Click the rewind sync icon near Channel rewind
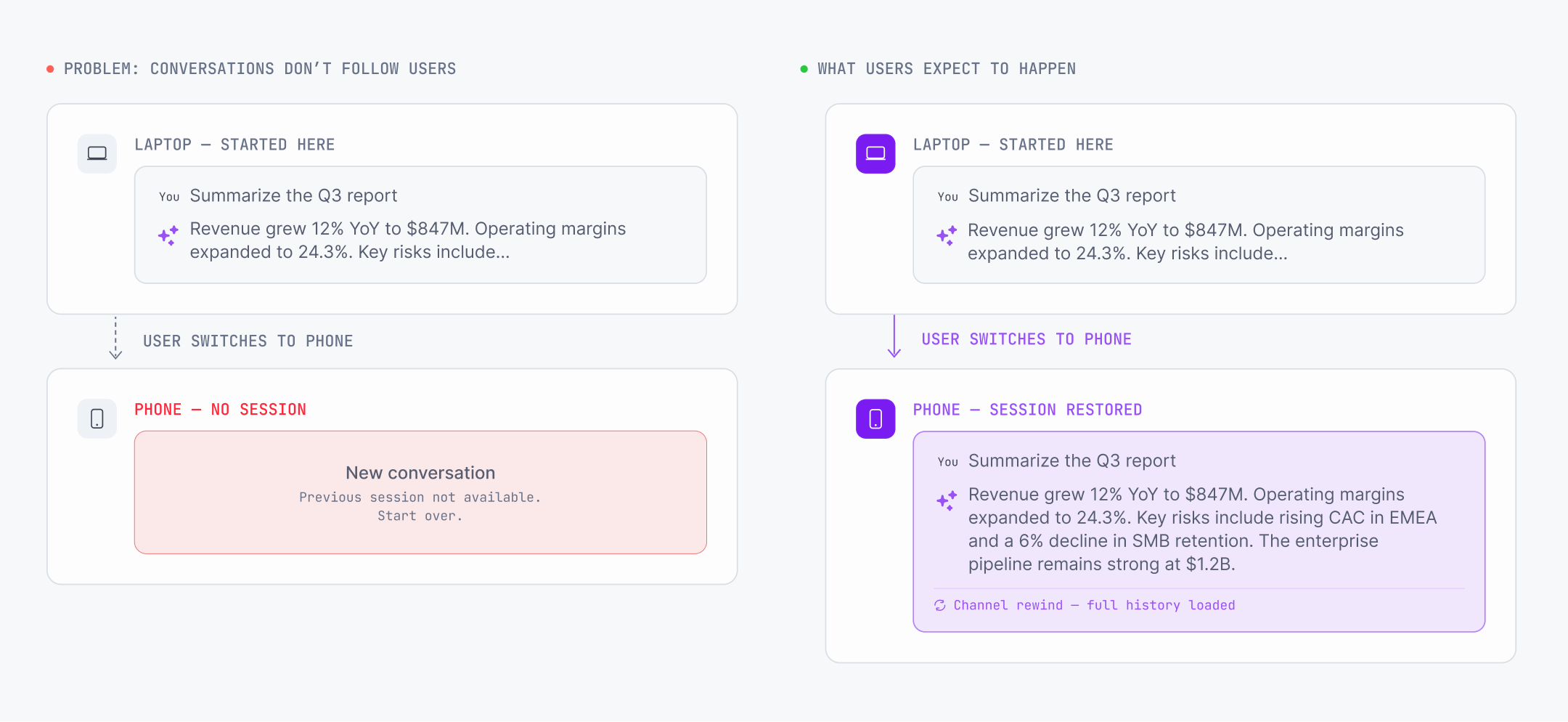Image resolution: width=1568 pixels, height=722 pixels. tap(940, 605)
